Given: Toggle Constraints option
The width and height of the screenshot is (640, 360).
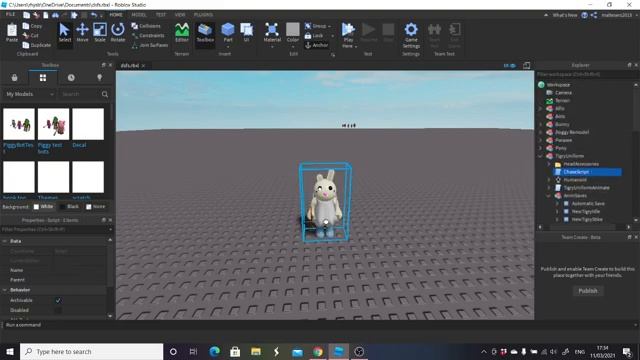Looking at the screenshot, I should [x=148, y=36].
